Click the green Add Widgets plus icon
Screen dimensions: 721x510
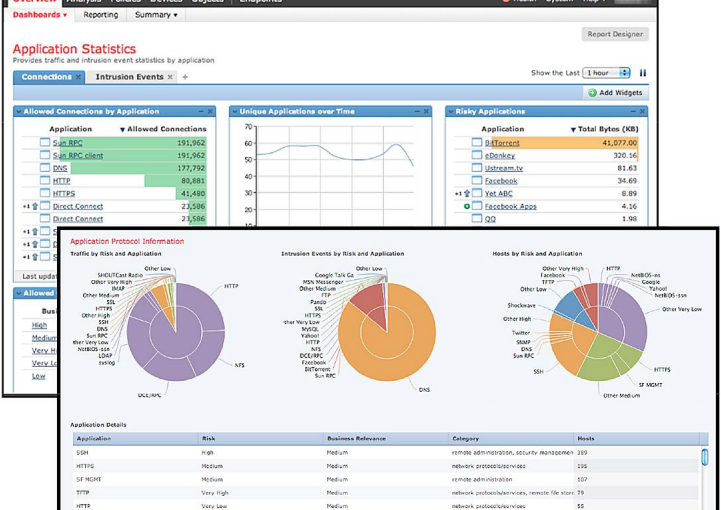pyautogui.click(x=592, y=92)
